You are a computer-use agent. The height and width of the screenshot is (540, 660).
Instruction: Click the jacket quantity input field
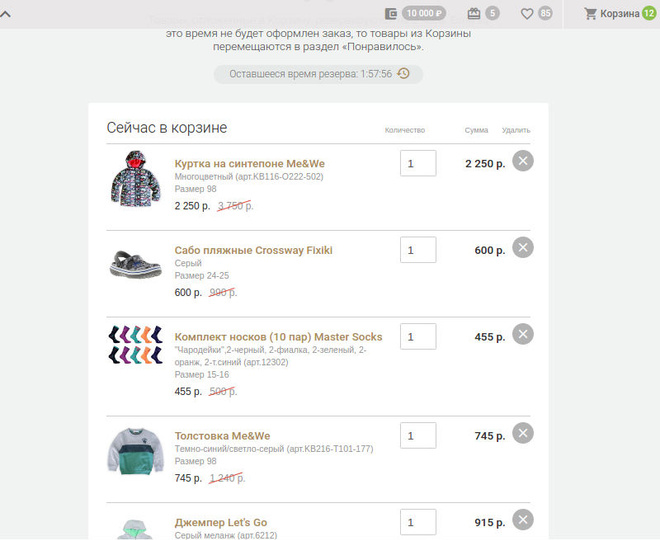(x=418, y=163)
